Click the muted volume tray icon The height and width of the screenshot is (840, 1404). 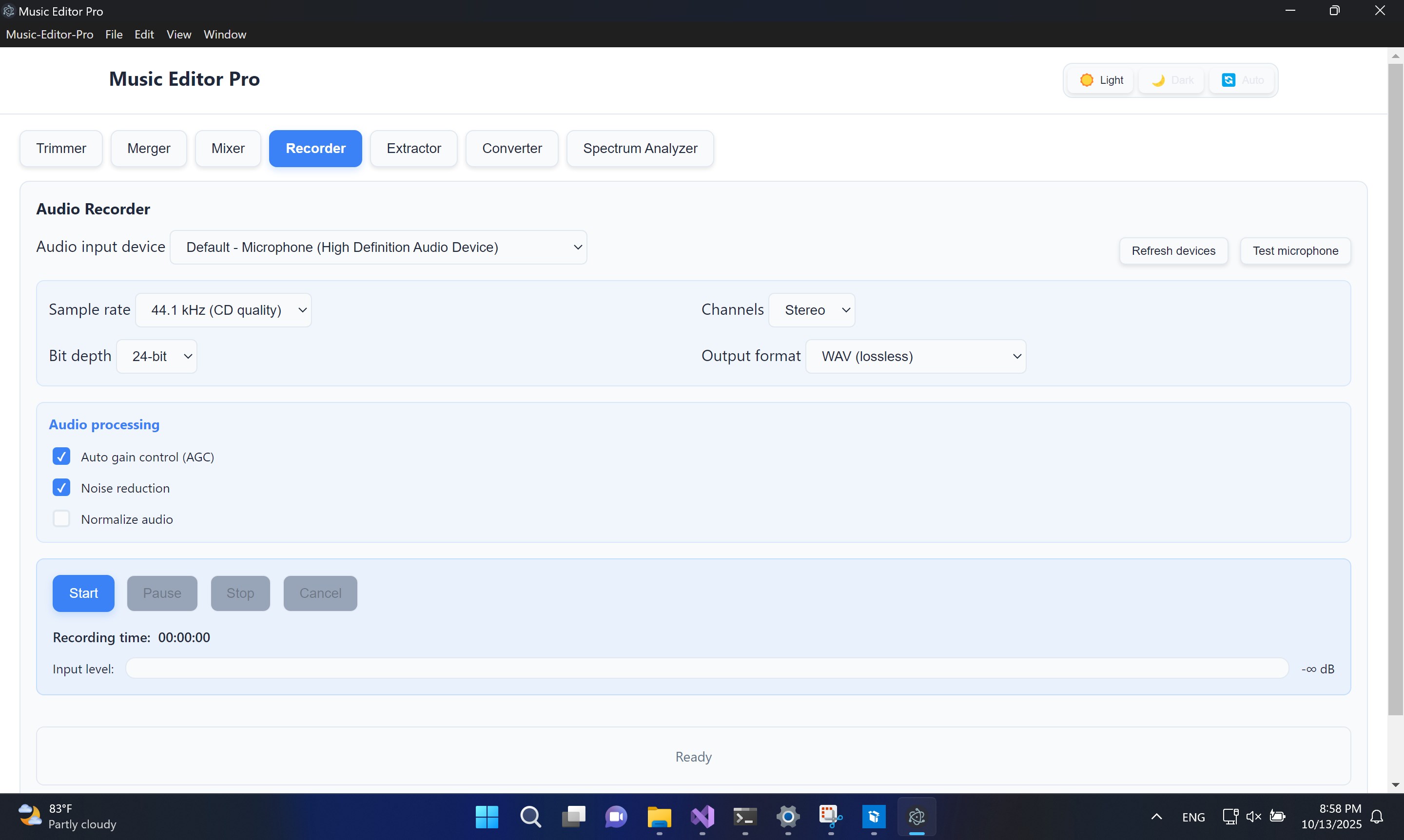coord(1254,816)
